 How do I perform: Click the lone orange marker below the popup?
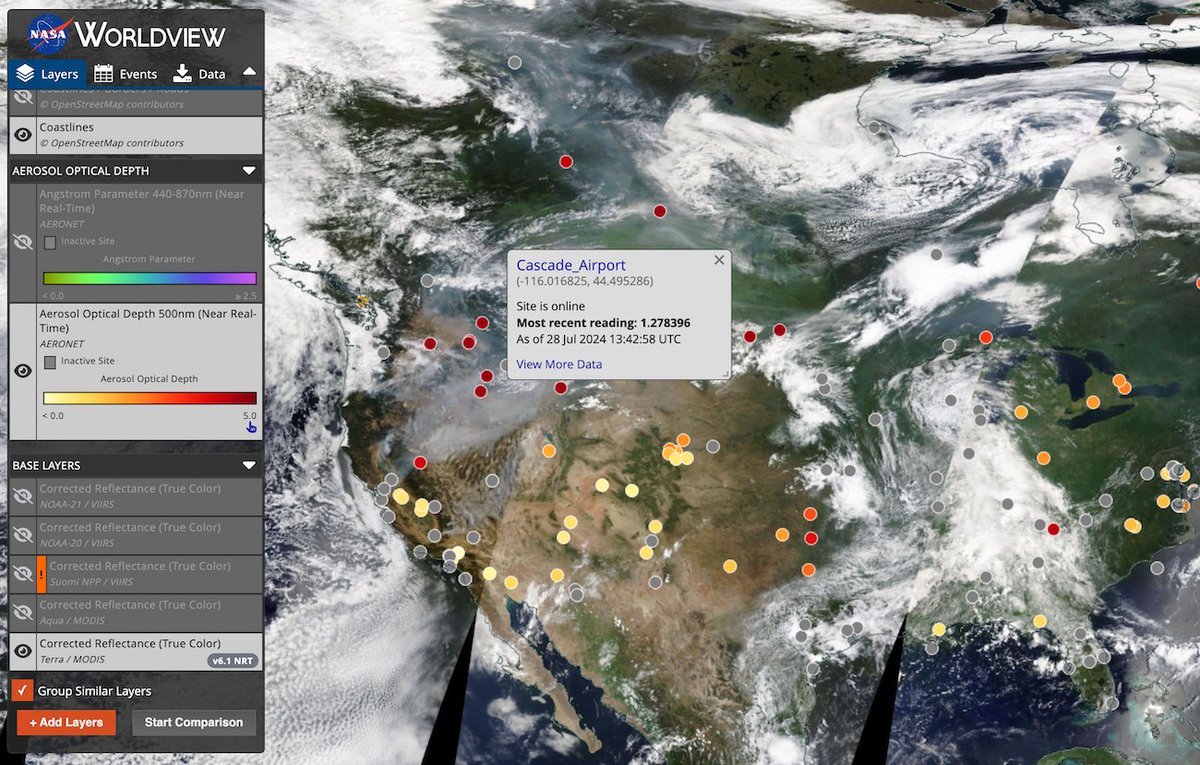(549, 451)
